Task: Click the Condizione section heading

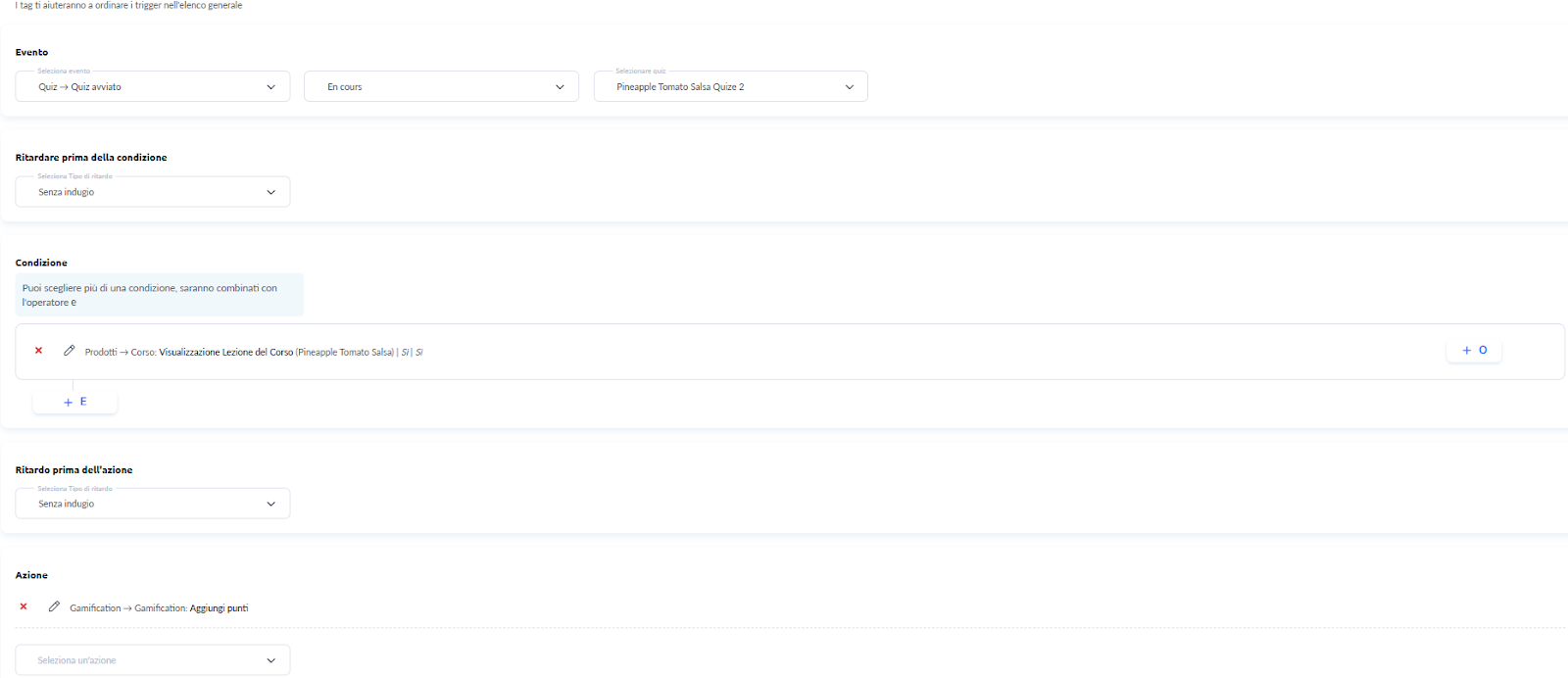Action: pyautogui.click(x=41, y=263)
